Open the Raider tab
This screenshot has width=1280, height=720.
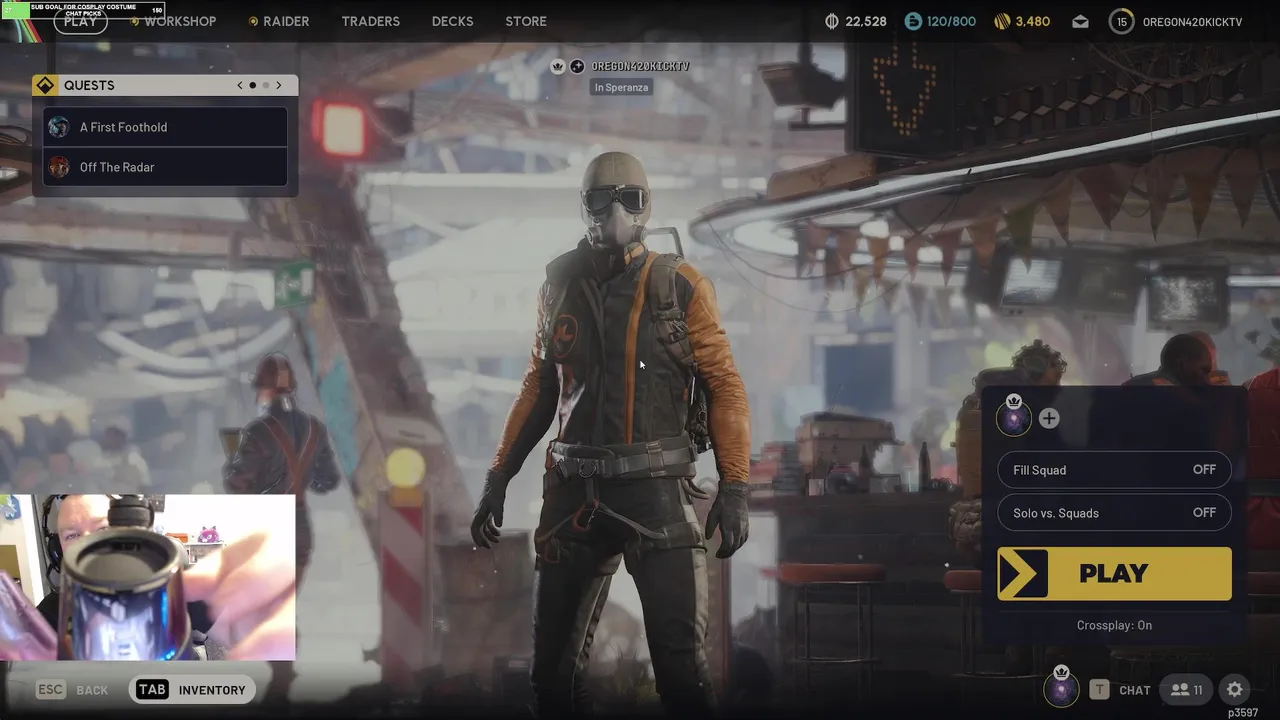[286, 21]
